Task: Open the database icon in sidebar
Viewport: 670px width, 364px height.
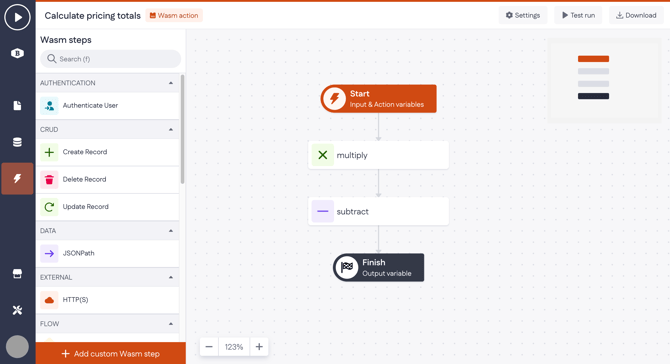Action: (x=17, y=142)
